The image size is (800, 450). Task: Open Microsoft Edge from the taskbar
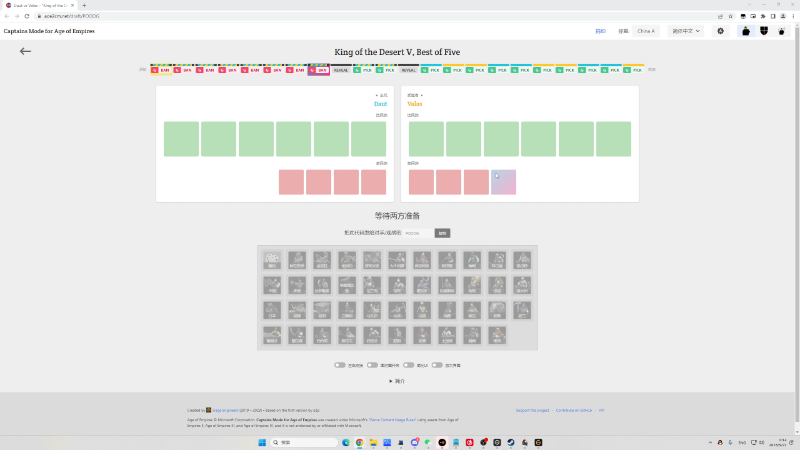point(346,442)
